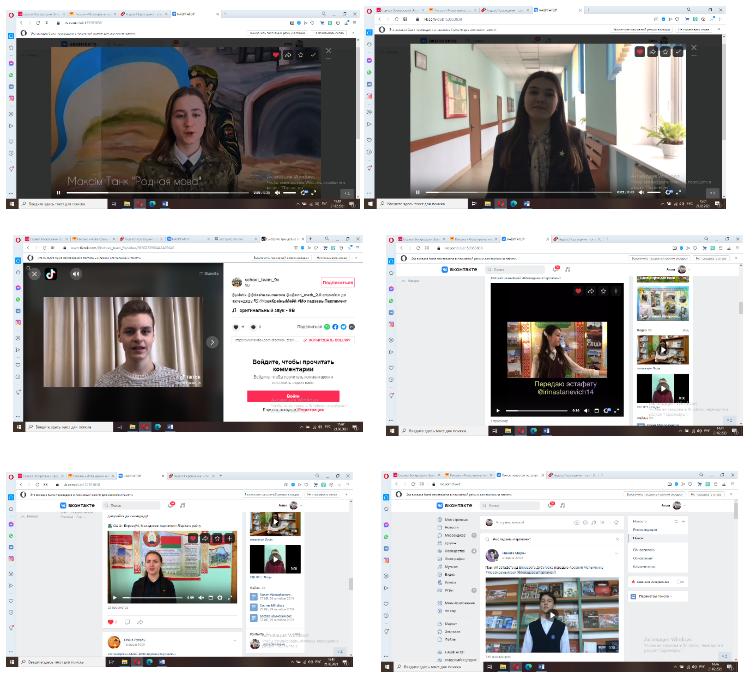Share the Передаю эстафету video
This screenshot has width=753, height=680.
[591, 291]
